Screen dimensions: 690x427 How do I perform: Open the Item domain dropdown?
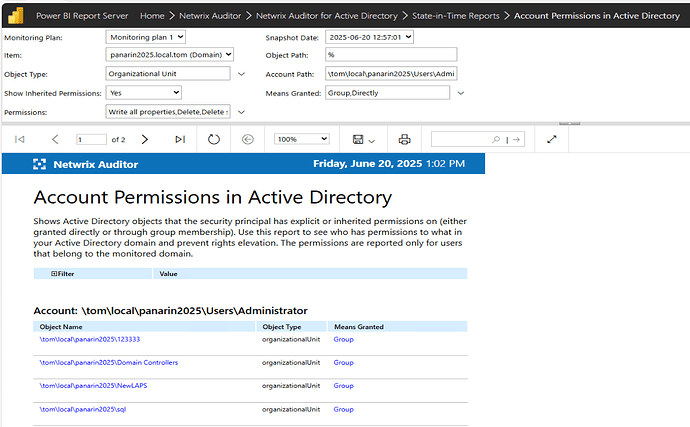coord(169,55)
